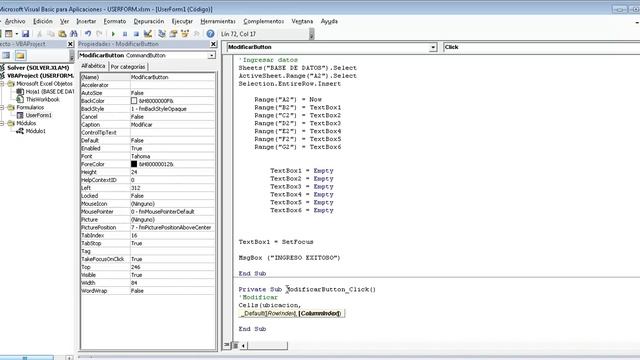Click the View Object icon in project panel

pos(6,56)
